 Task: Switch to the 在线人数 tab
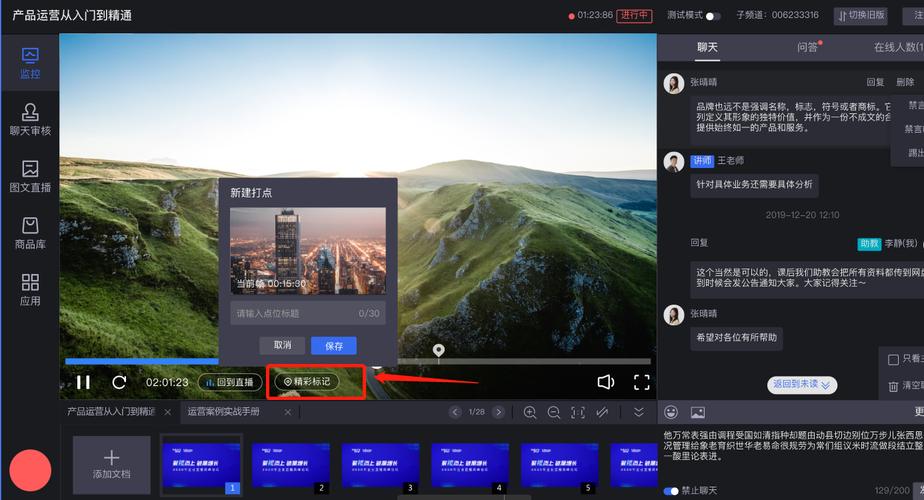pyautogui.click(x=898, y=47)
